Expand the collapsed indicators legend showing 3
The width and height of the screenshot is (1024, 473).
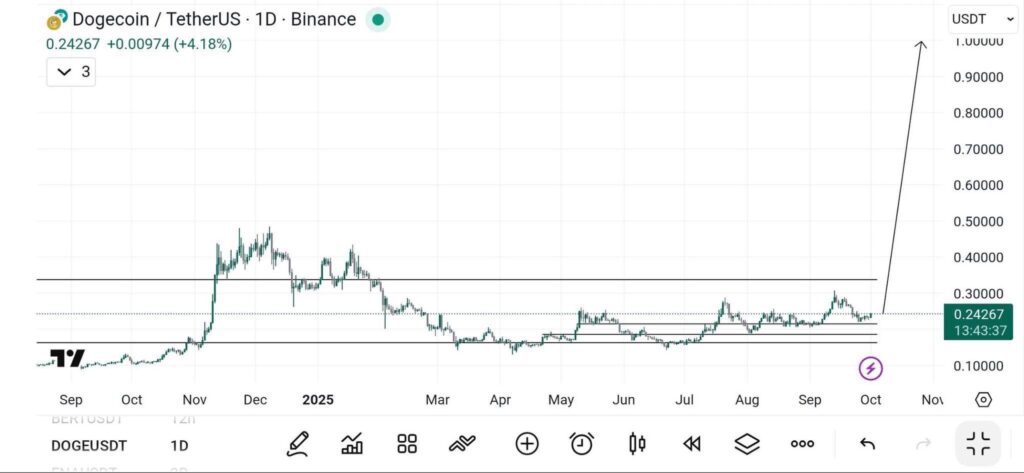point(71,72)
